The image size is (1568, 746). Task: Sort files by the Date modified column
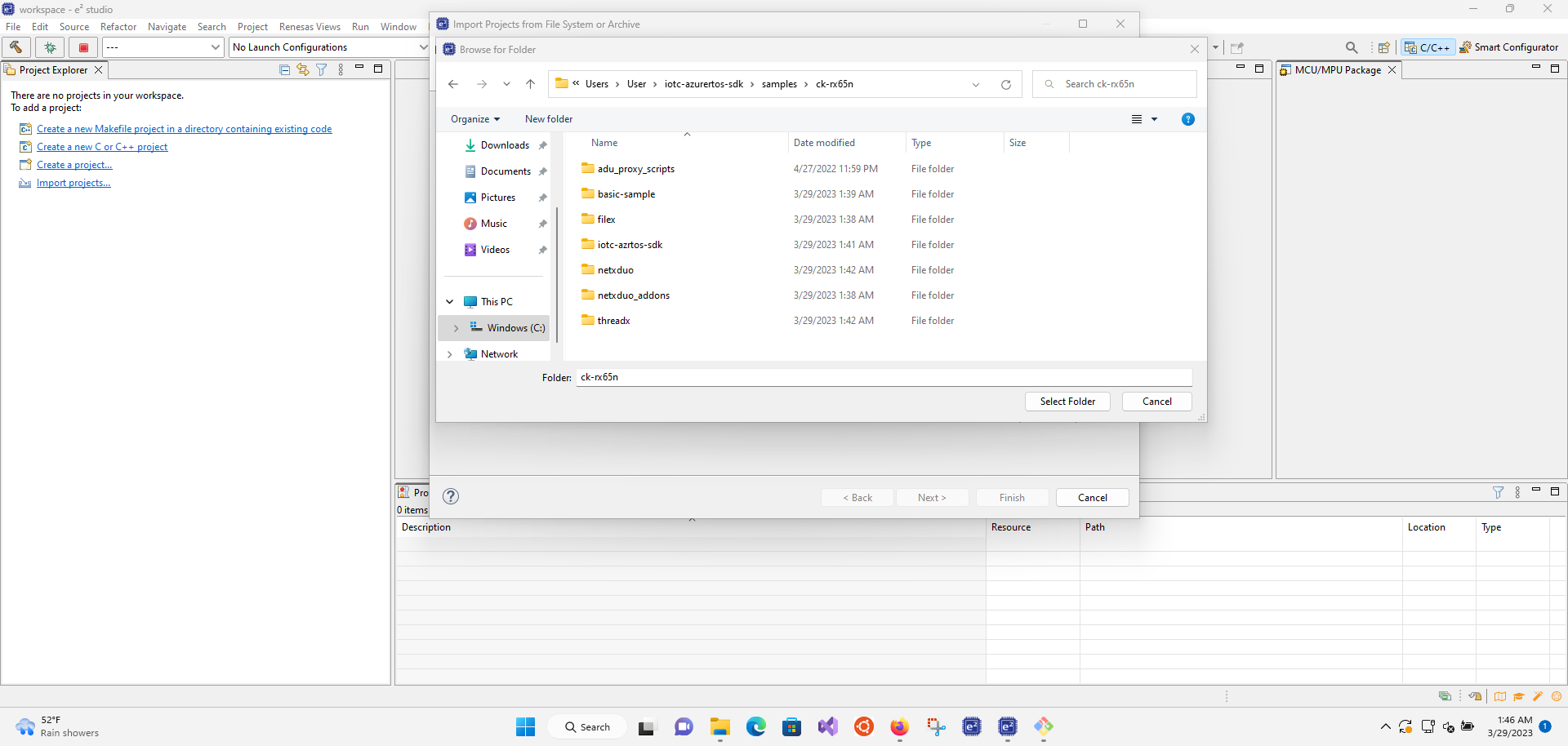(847, 143)
